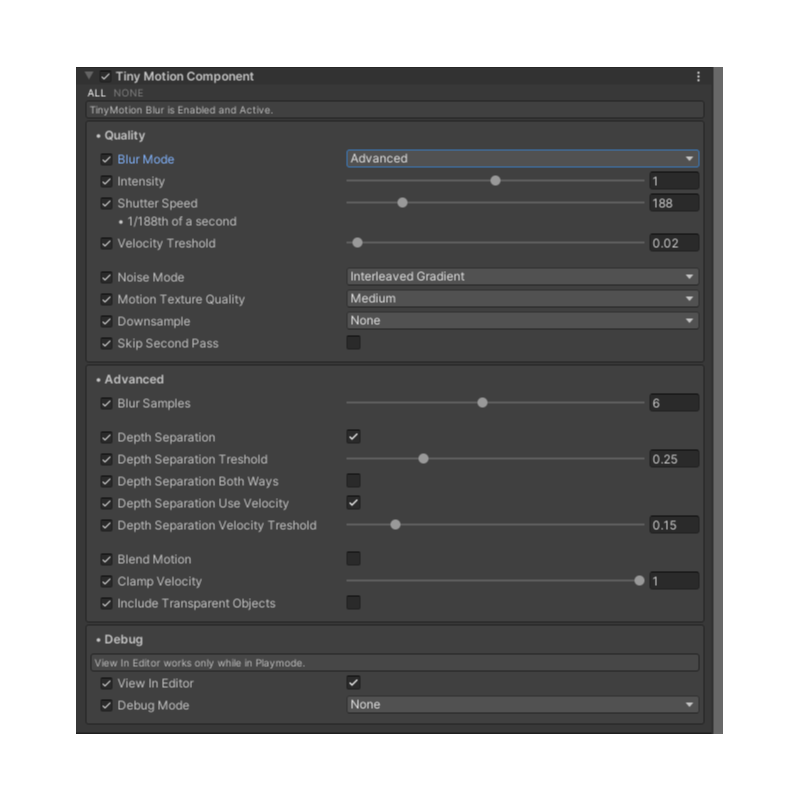This screenshot has height=800, width=800.
Task: Enable the Include Transparent Objects checkbox
Action: point(354,603)
